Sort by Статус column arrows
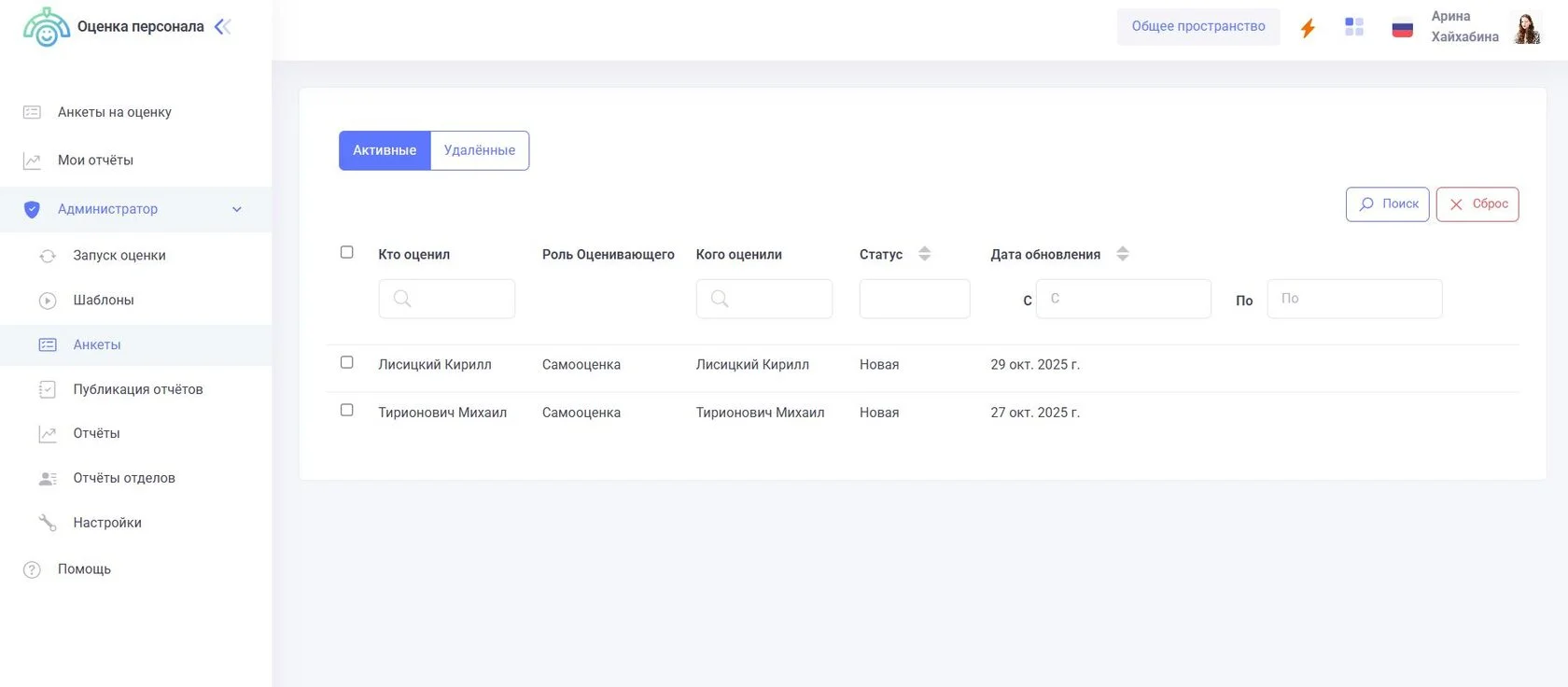Viewport: 1568px width, 687px height. coord(924,254)
